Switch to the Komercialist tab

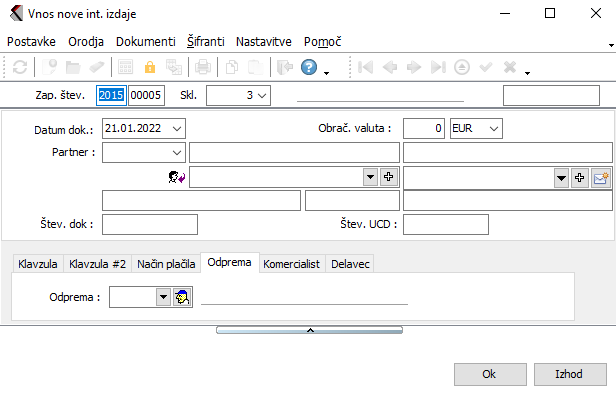pos(292,264)
